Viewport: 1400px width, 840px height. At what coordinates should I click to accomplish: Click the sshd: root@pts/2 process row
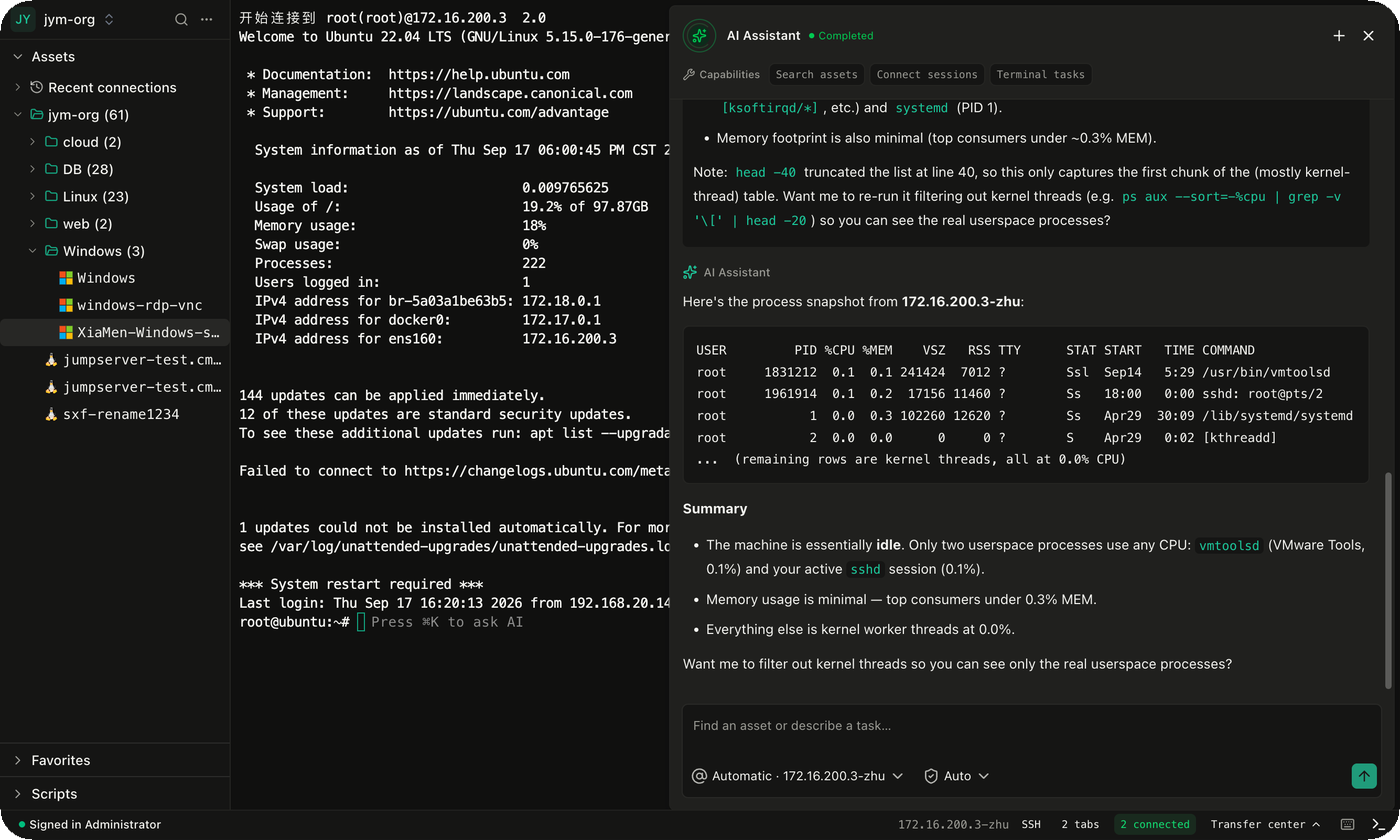pos(1025,394)
